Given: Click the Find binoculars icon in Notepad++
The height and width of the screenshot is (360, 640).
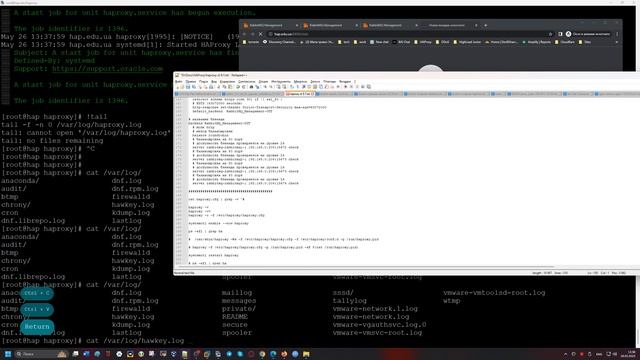Looking at the screenshot, I should pos(251,87).
